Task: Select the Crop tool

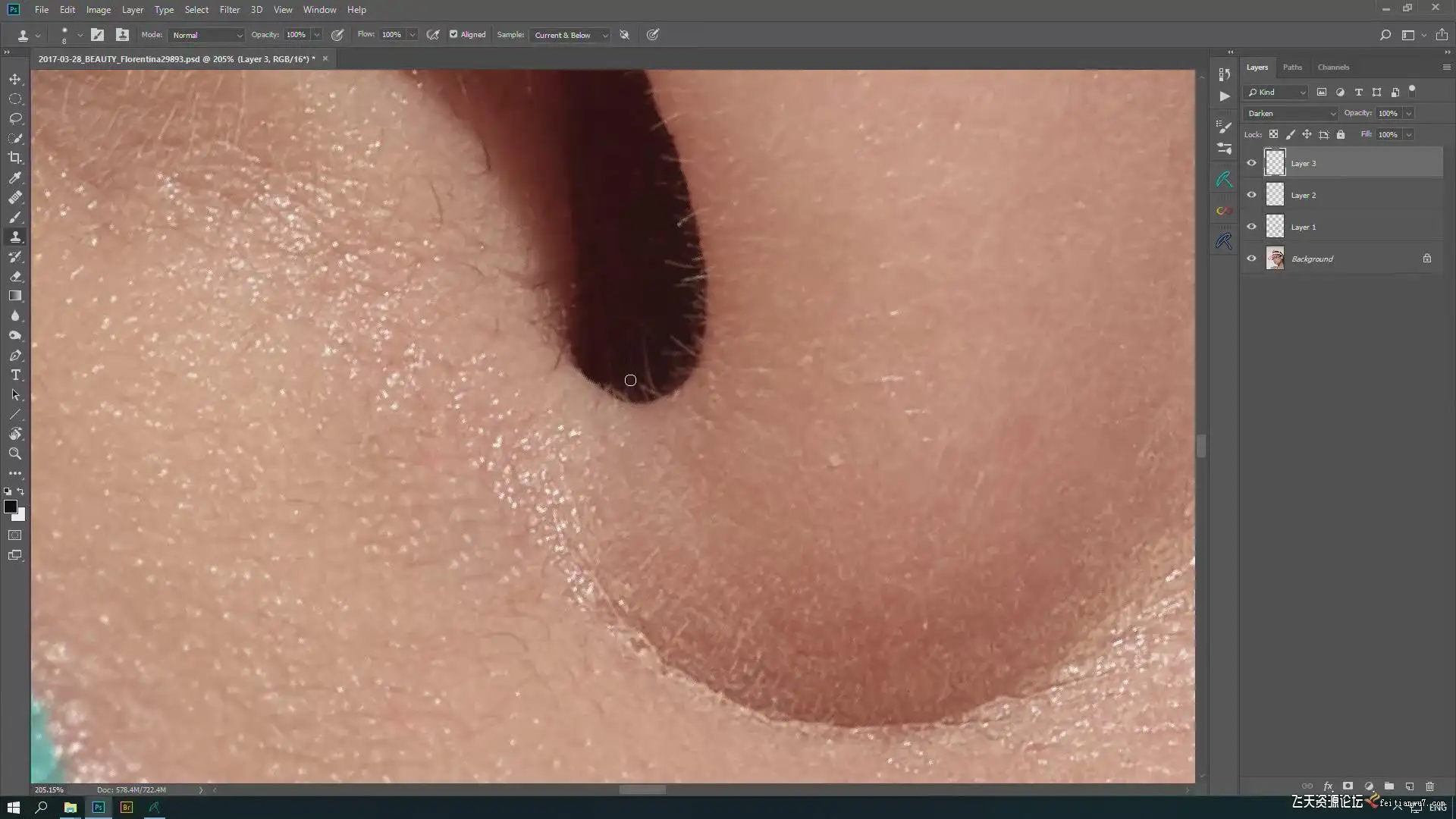Action: [15, 158]
